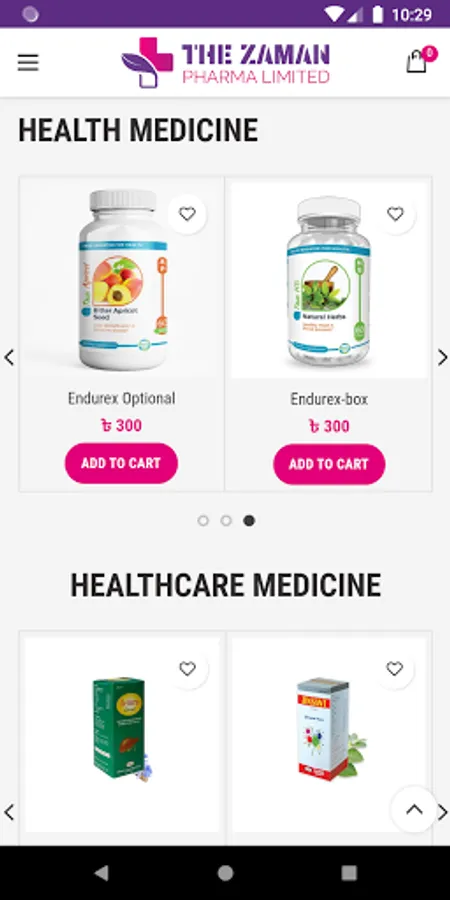Screen dimensions: 450x900
Task: Tap the scroll-to-top arrow button
Action: 414,809
